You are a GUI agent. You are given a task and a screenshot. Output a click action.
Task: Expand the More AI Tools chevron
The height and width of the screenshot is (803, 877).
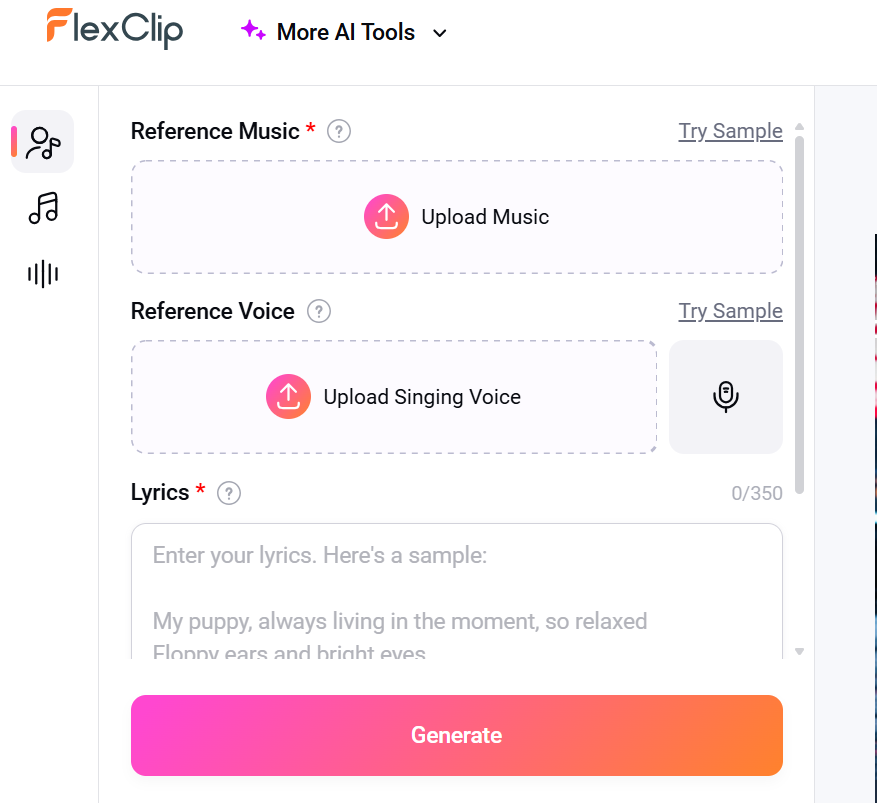[440, 34]
